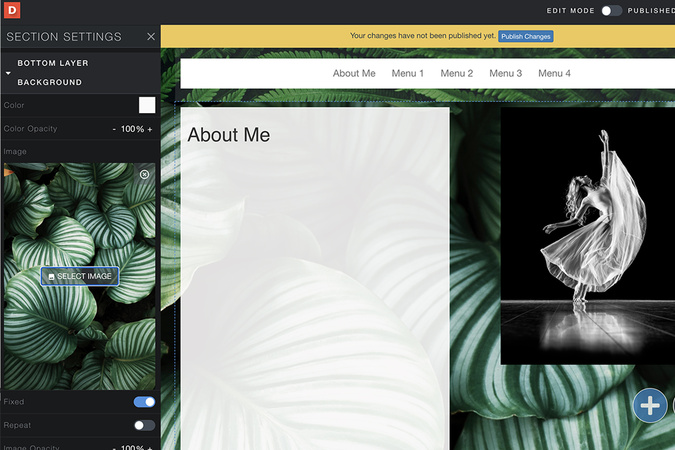This screenshot has width=675, height=450.
Task: Open the background Color swatch
Action: click(x=147, y=105)
